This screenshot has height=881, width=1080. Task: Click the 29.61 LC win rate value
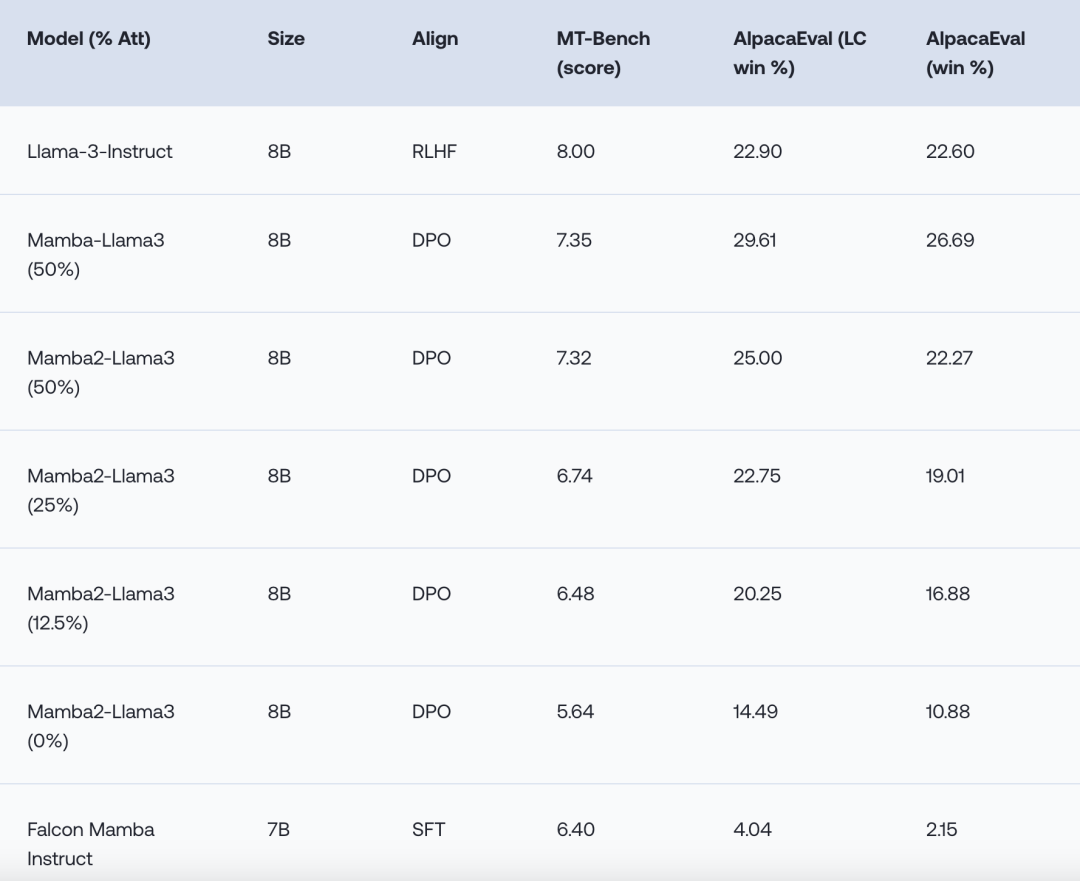click(755, 240)
